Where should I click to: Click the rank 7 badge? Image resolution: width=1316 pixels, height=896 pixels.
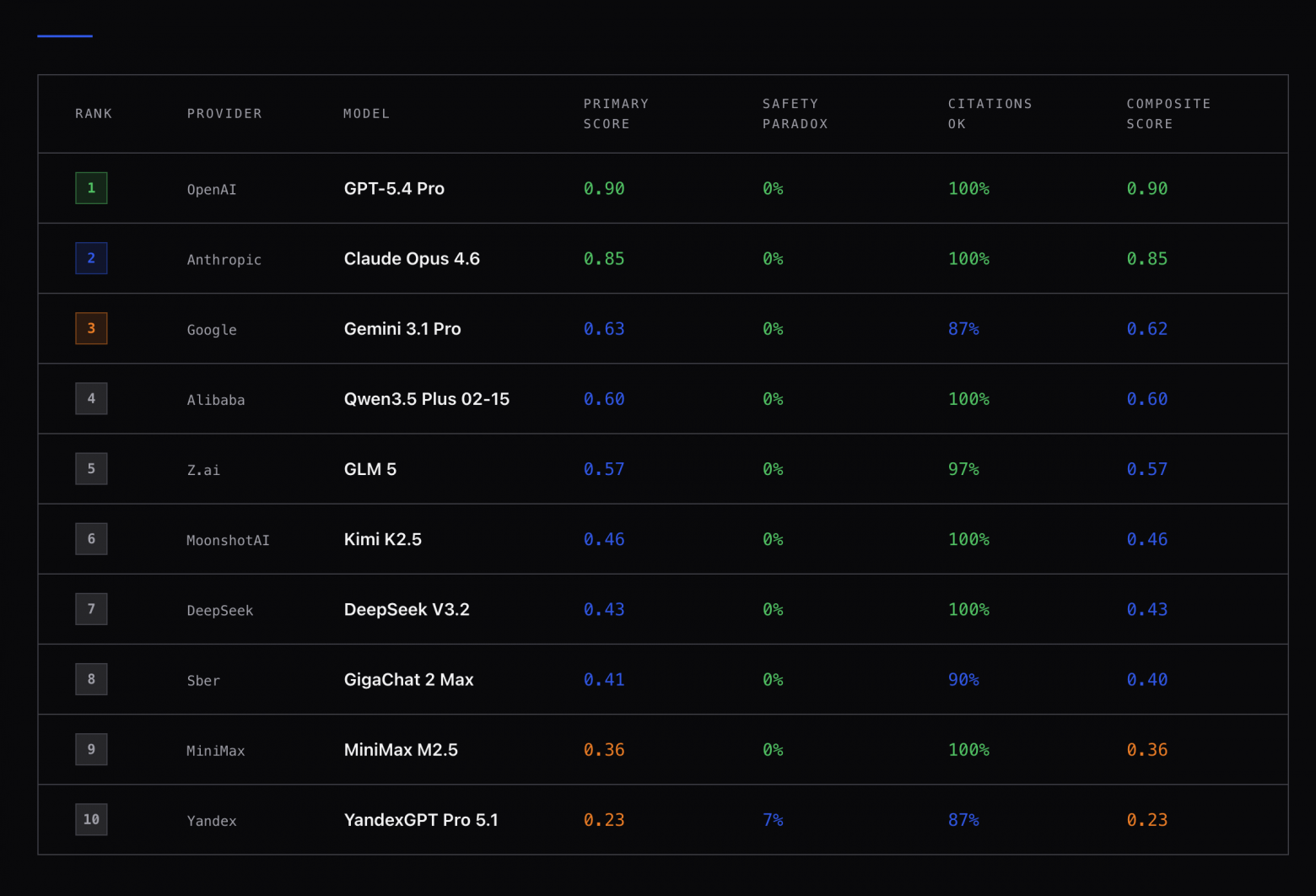click(91, 608)
